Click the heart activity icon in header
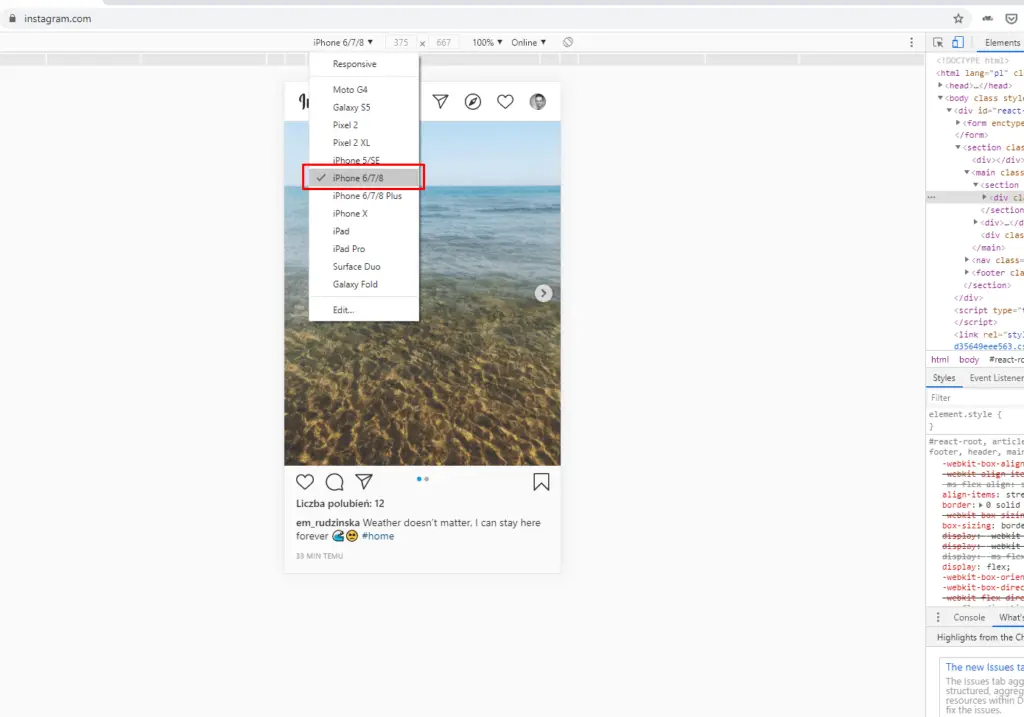The image size is (1024, 717). 505,101
